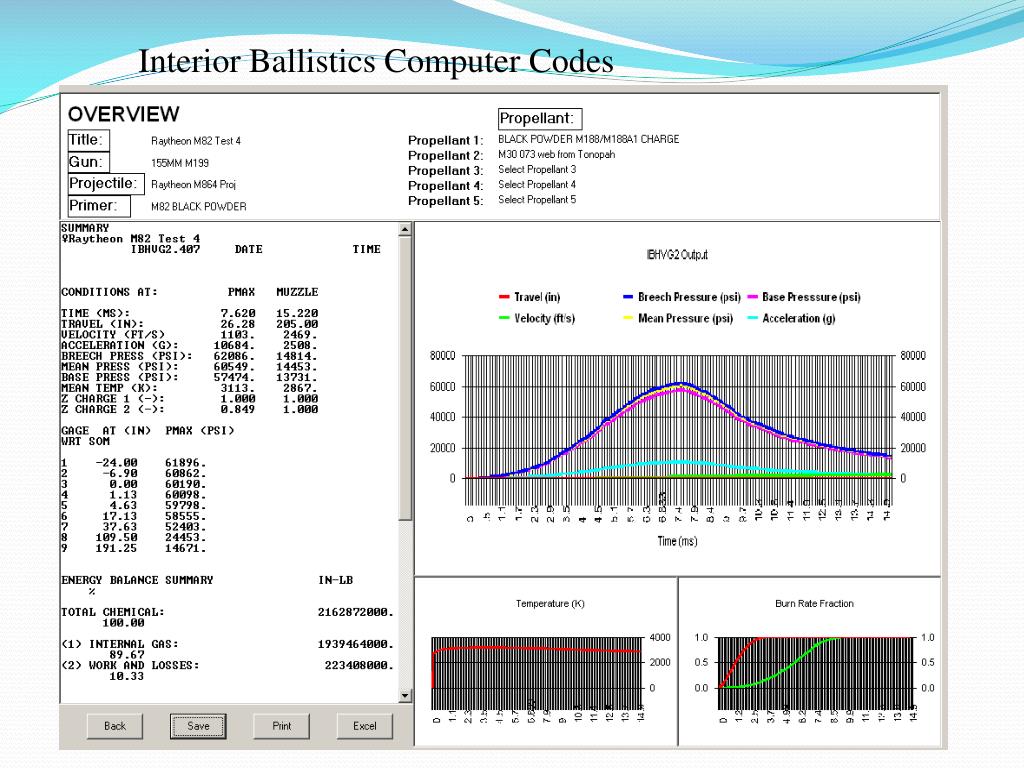Click gage row 1 value '61896.'
Screen dimensions: 1024x768
tap(185, 463)
